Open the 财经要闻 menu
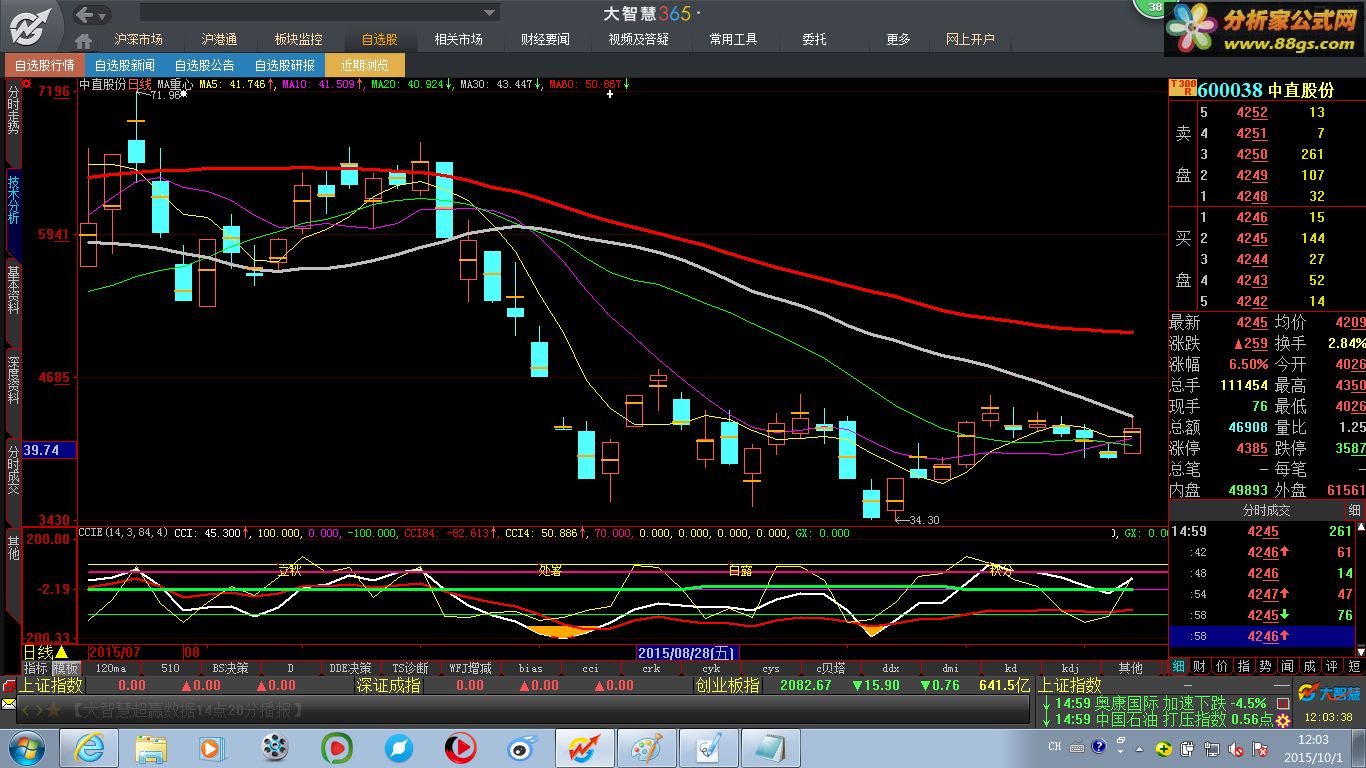The height and width of the screenshot is (768, 1366). (545, 39)
